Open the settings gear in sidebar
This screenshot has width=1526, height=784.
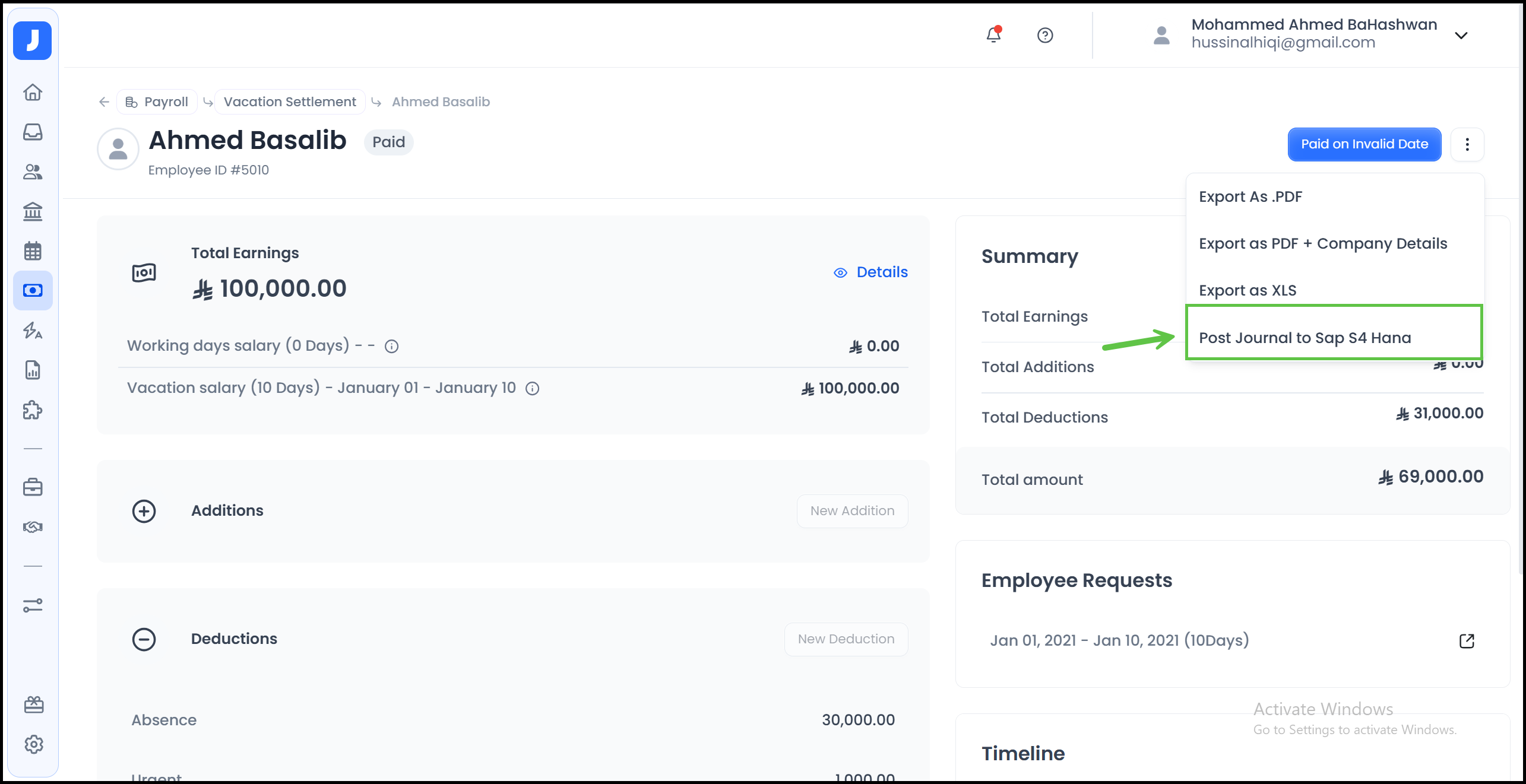(x=34, y=744)
